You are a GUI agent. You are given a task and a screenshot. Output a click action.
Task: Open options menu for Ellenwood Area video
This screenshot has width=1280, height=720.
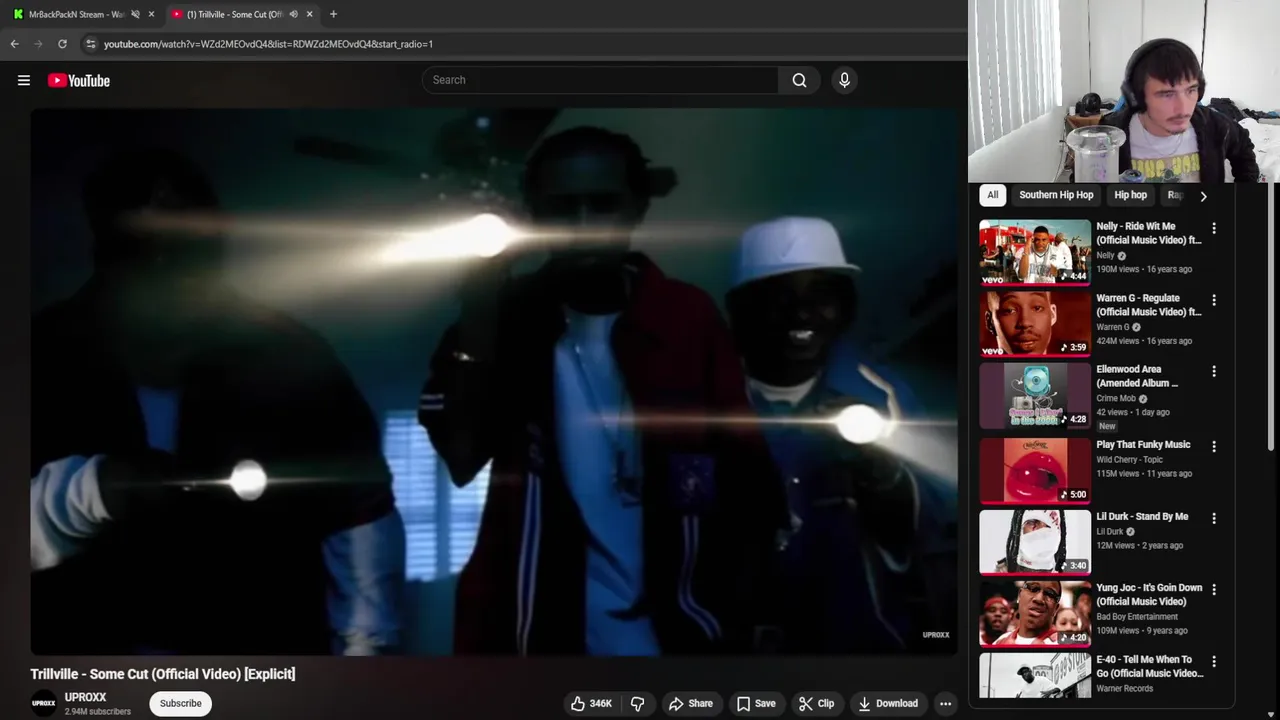click(1214, 371)
